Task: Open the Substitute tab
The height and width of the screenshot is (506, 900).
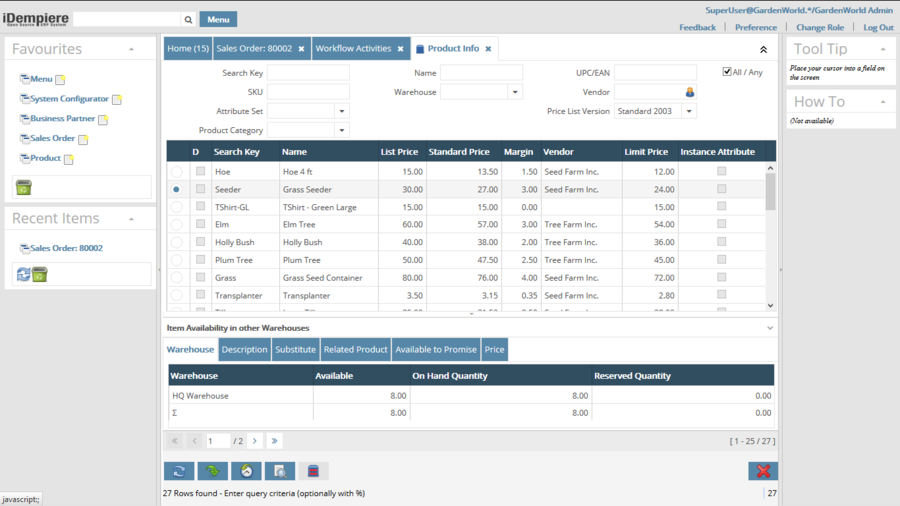Action: click(295, 349)
